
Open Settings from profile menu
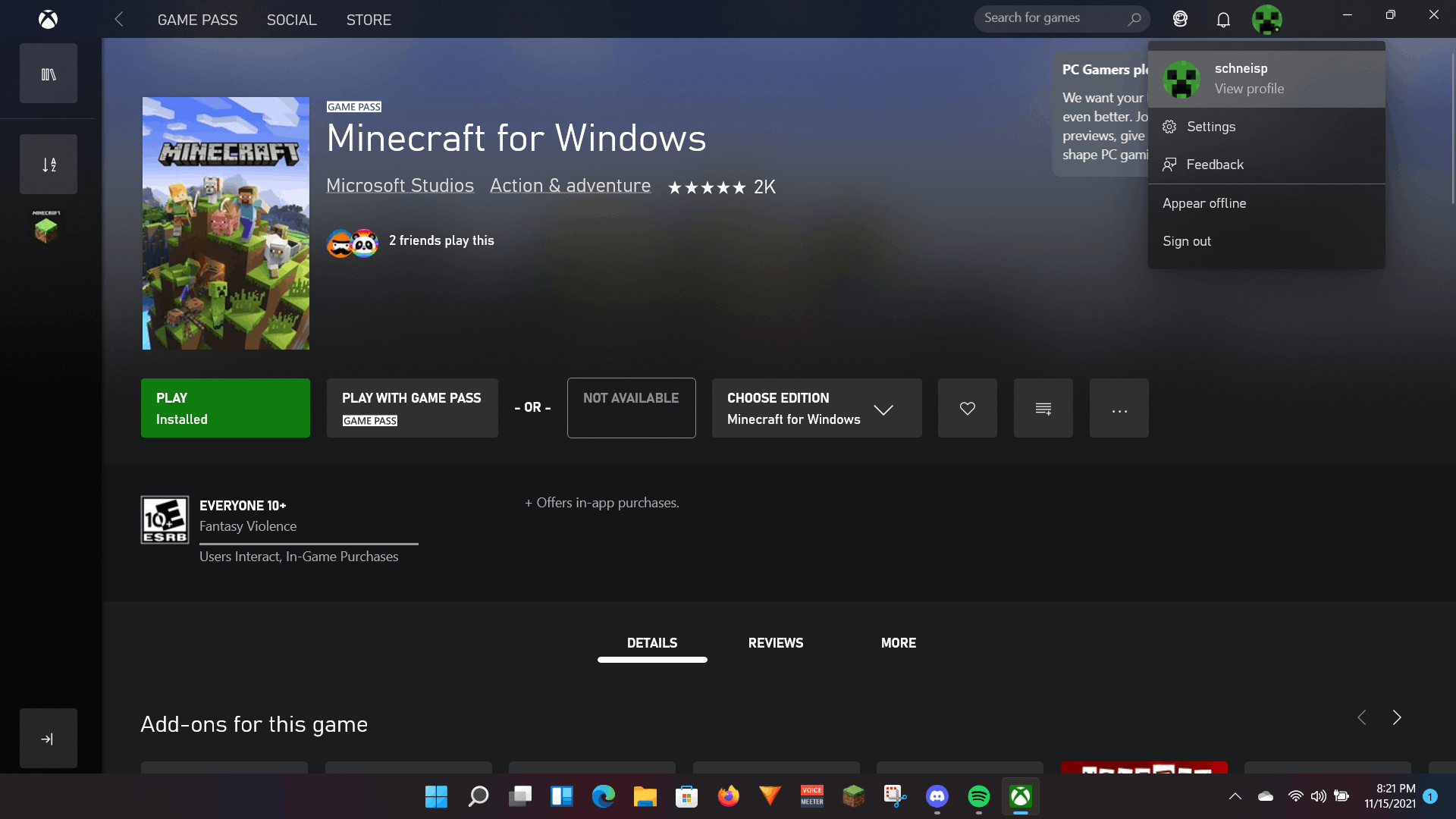(x=1266, y=127)
